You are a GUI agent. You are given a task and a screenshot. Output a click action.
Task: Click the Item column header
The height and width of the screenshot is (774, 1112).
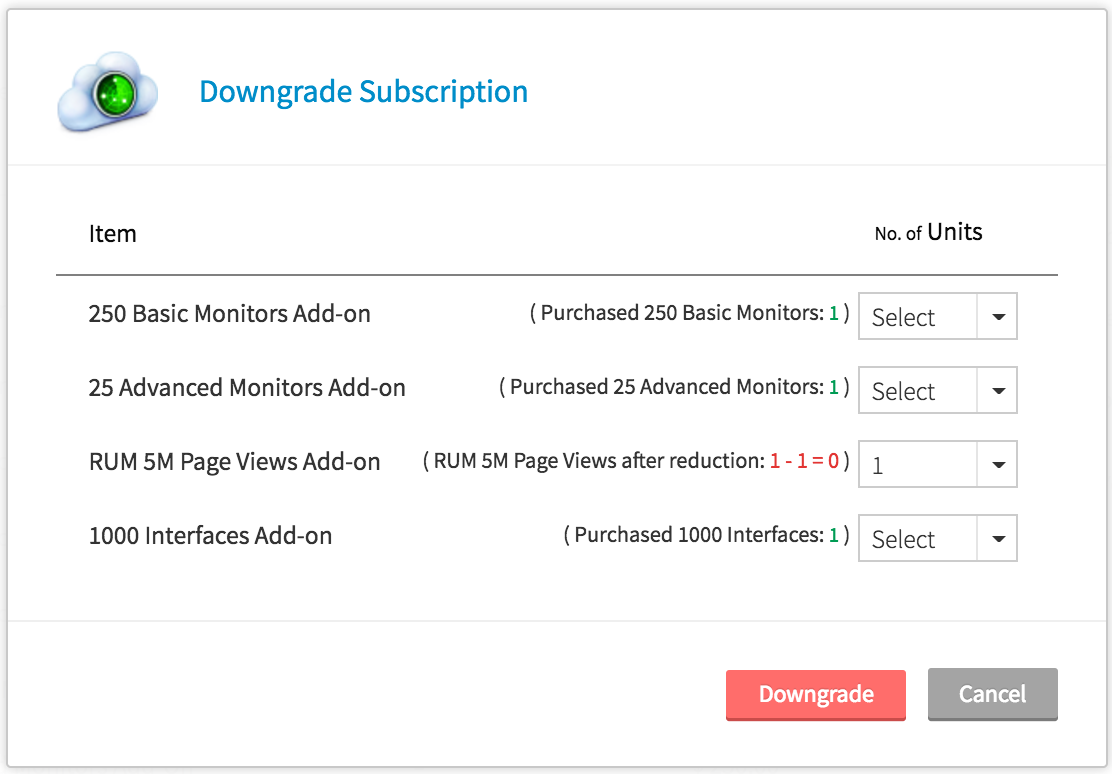[113, 234]
